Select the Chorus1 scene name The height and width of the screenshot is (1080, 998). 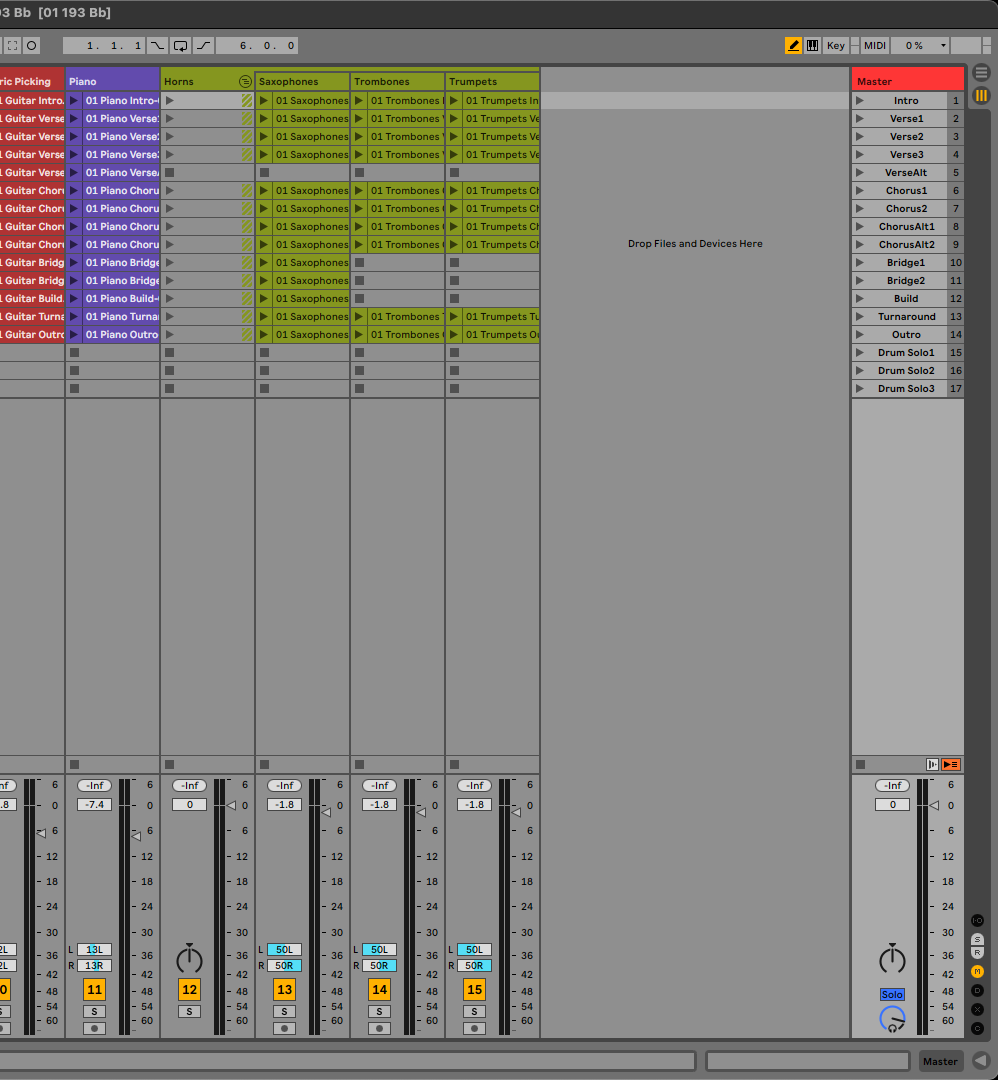(x=906, y=191)
